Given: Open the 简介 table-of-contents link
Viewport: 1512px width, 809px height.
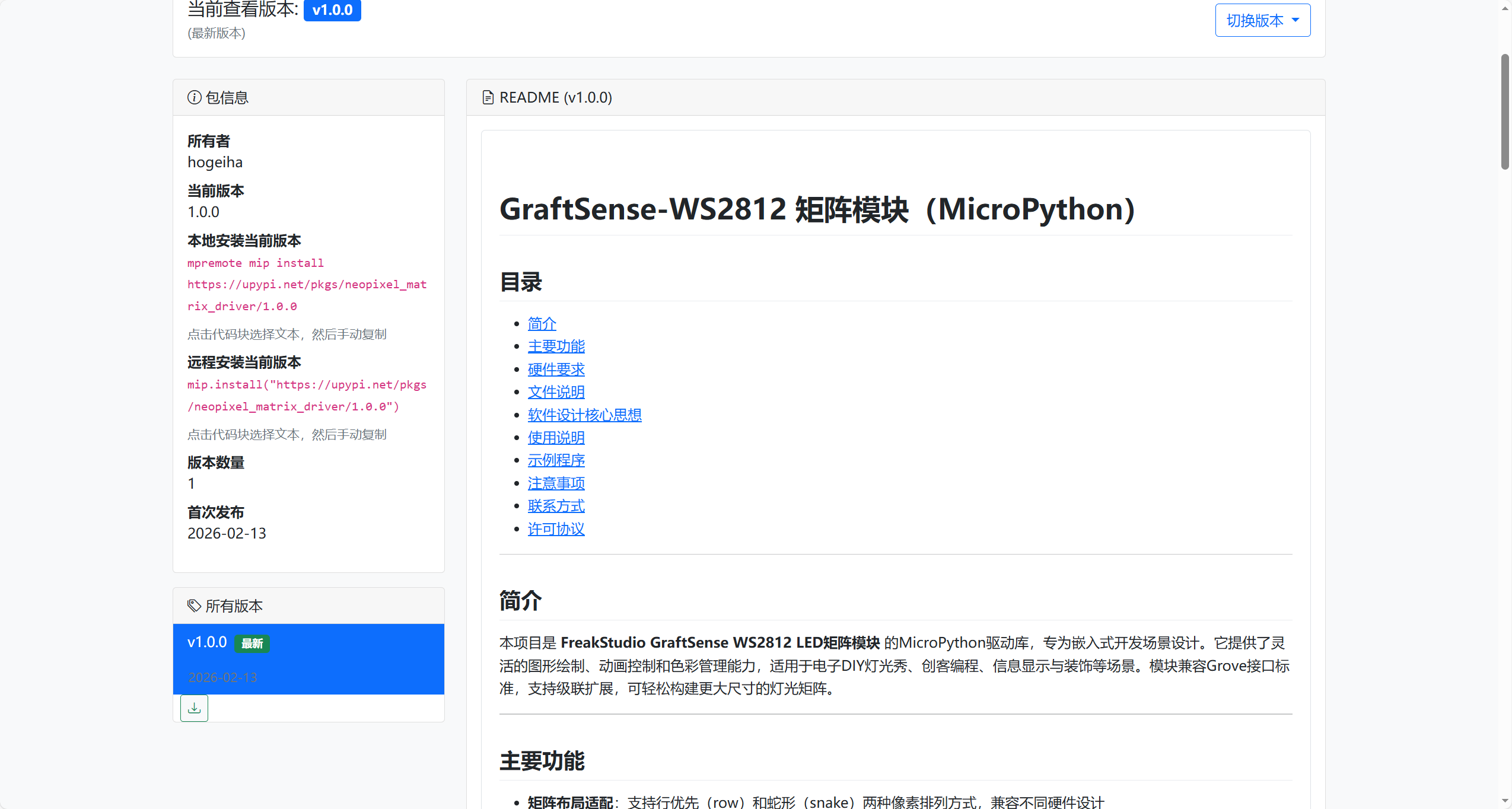Looking at the screenshot, I should point(542,324).
